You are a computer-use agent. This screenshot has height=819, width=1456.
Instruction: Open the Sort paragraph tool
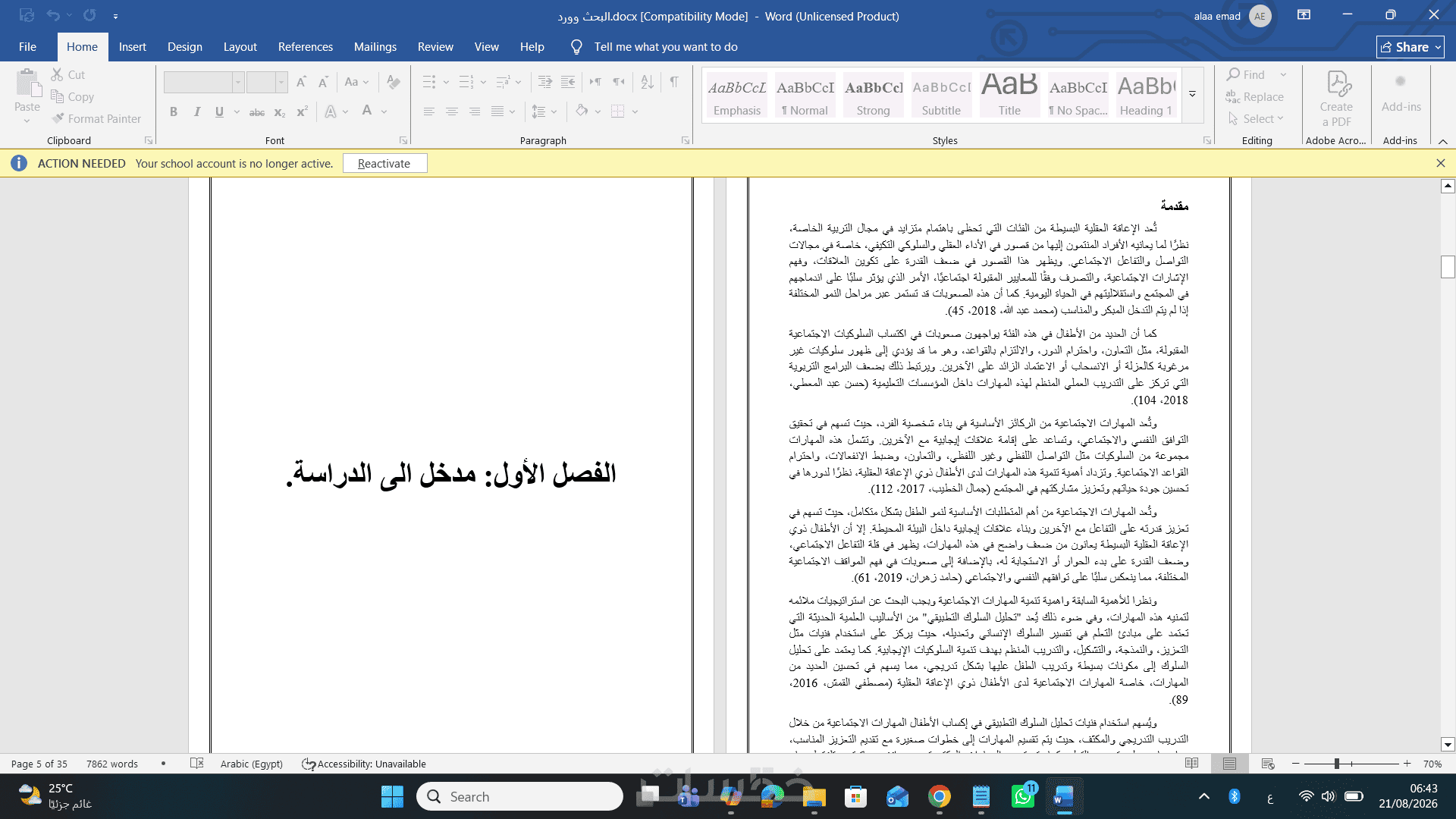tap(647, 82)
